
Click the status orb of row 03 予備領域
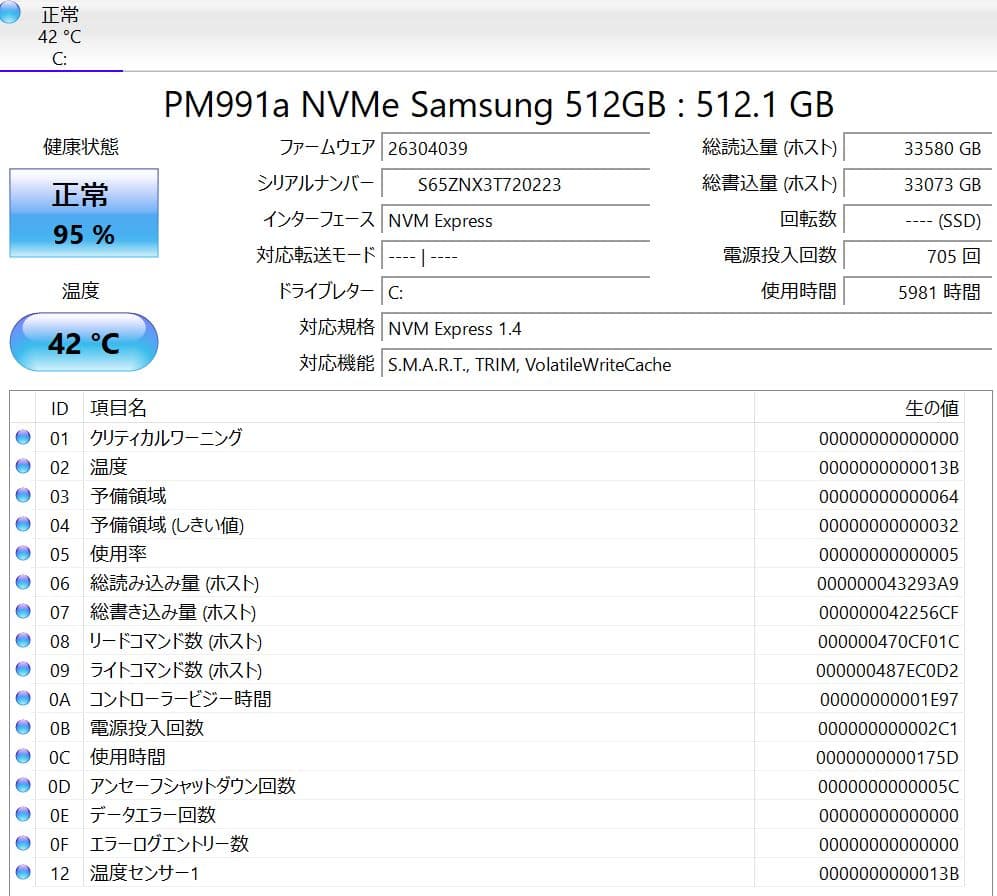24,495
